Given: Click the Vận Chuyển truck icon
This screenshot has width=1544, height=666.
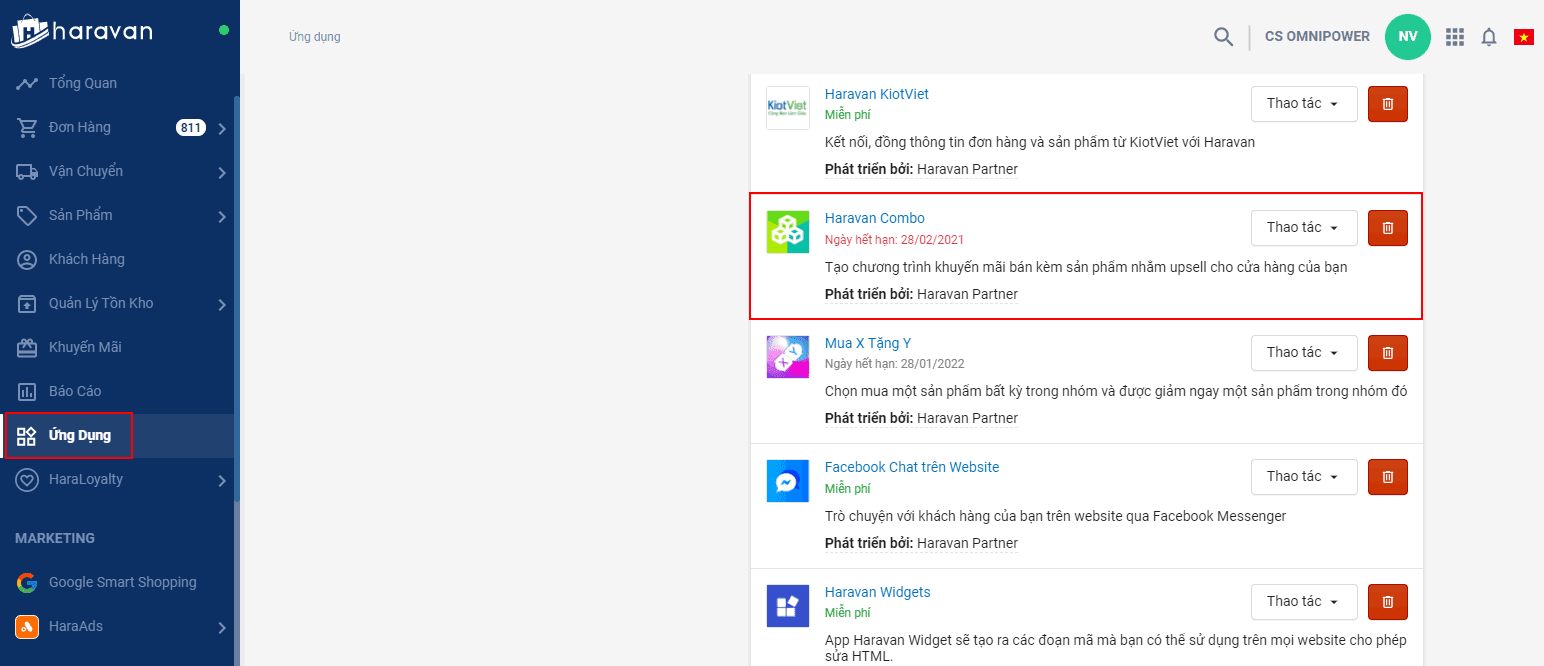Looking at the screenshot, I should click(27, 171).
